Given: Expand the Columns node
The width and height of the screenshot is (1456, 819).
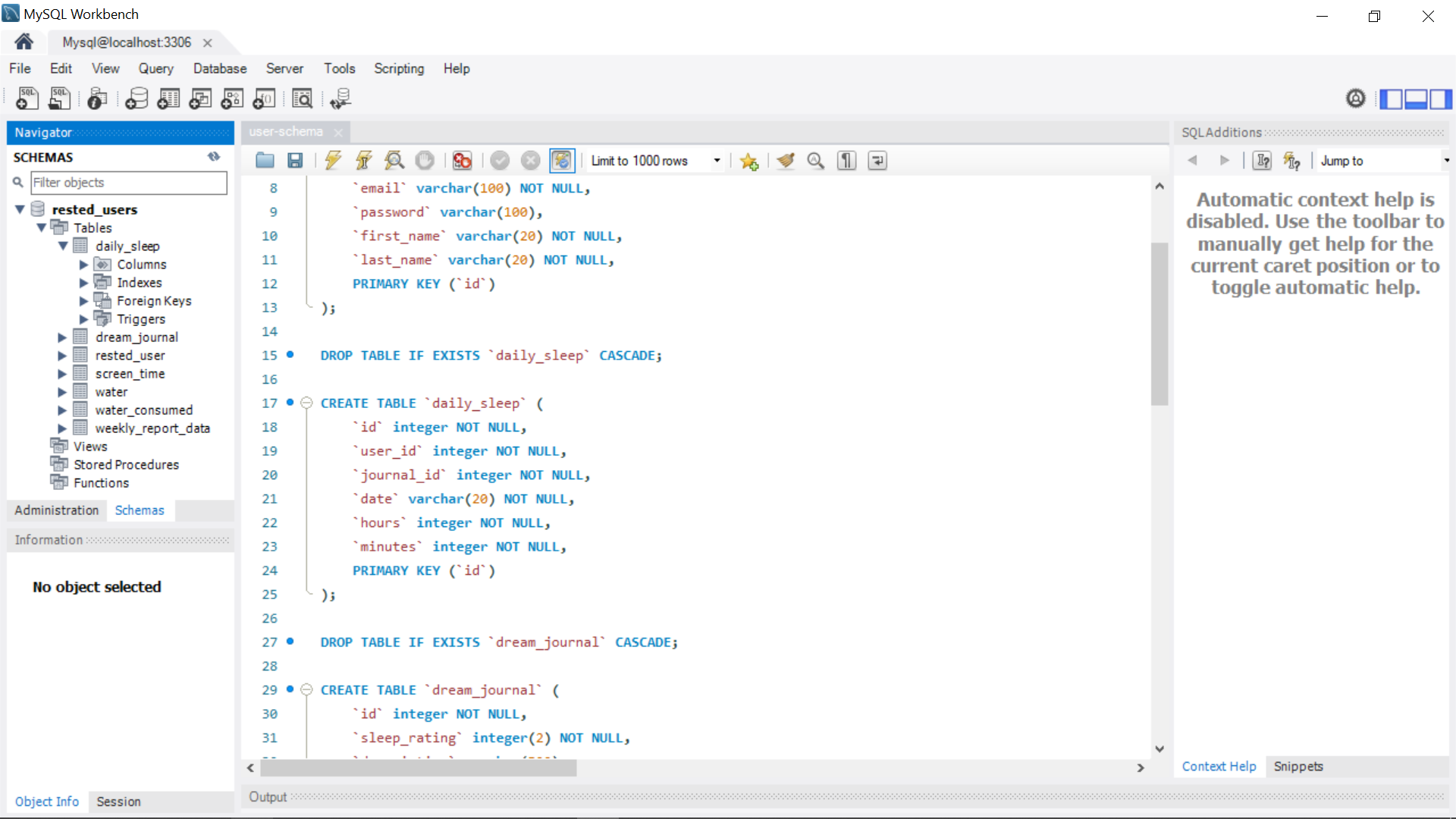Looking at the screenshot, I should pyautogui.click(x=84, y=265).
